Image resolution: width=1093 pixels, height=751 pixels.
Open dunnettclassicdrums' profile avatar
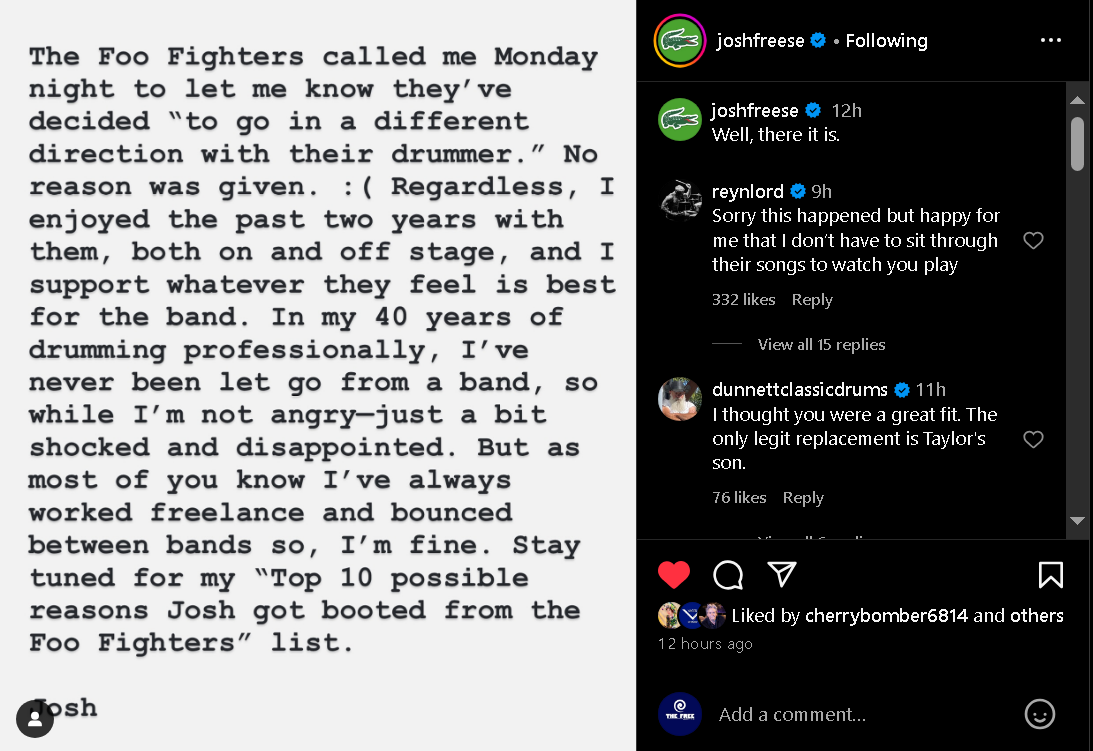point(679,399)
